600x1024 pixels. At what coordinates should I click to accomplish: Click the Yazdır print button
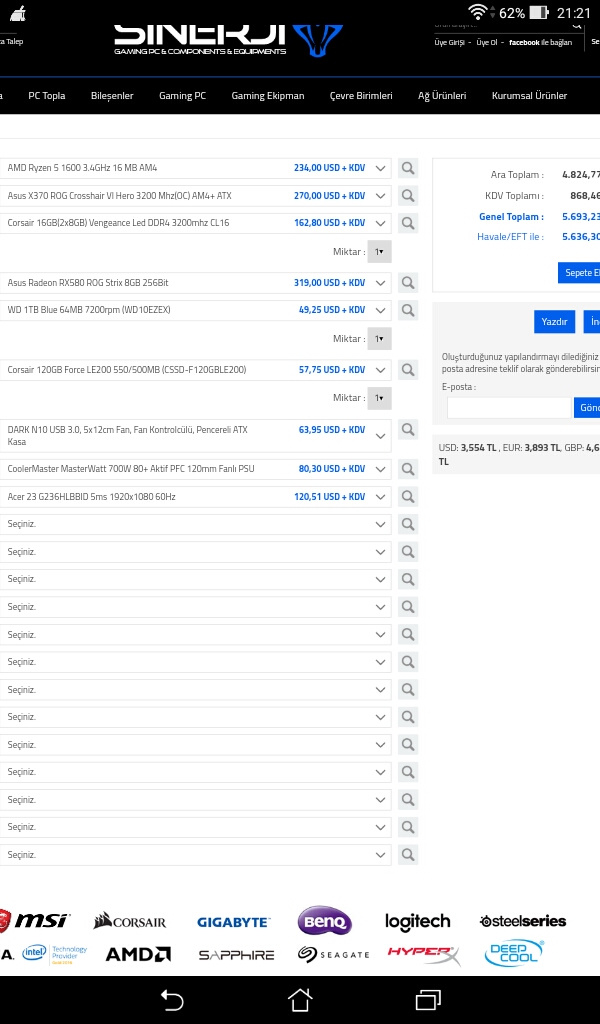(554, 322)
